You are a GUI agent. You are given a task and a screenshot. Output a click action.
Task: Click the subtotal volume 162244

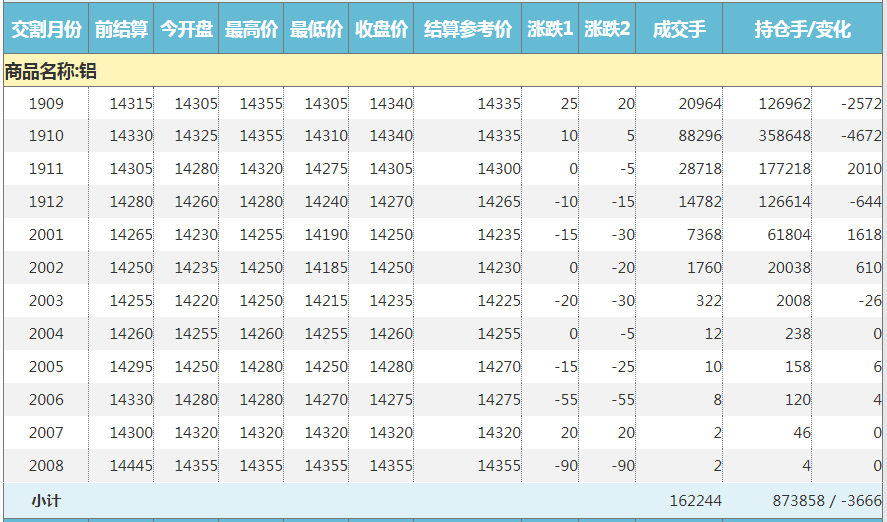693,500
